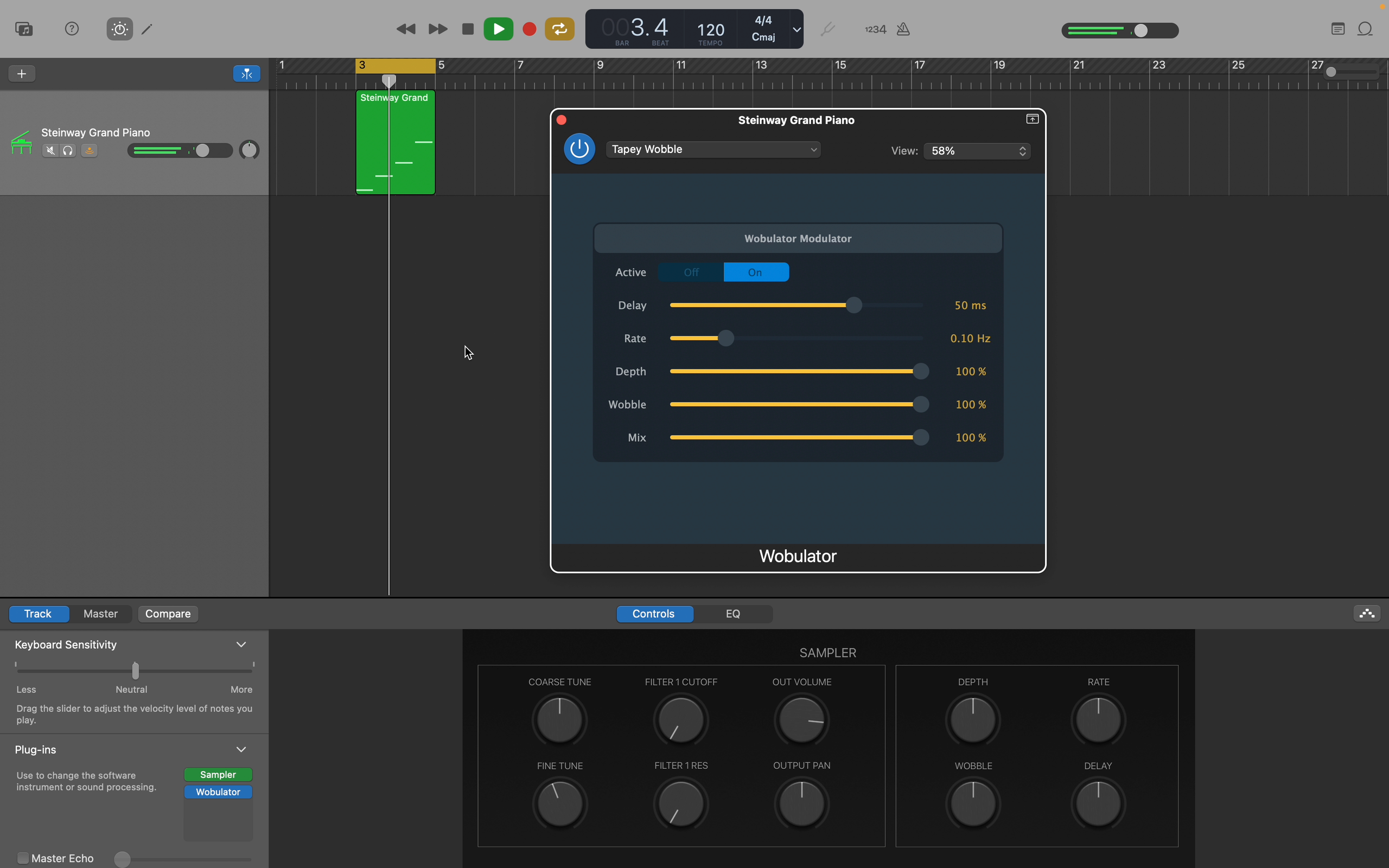Switch to the Master tab

[100, 614]
